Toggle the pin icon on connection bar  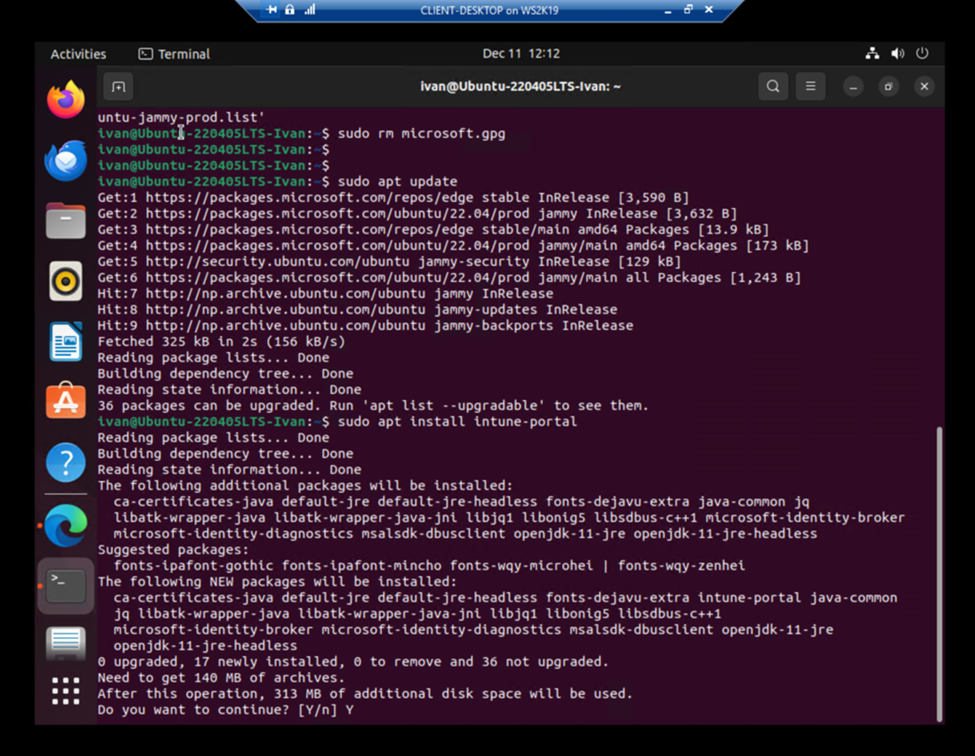click(272, 10)
